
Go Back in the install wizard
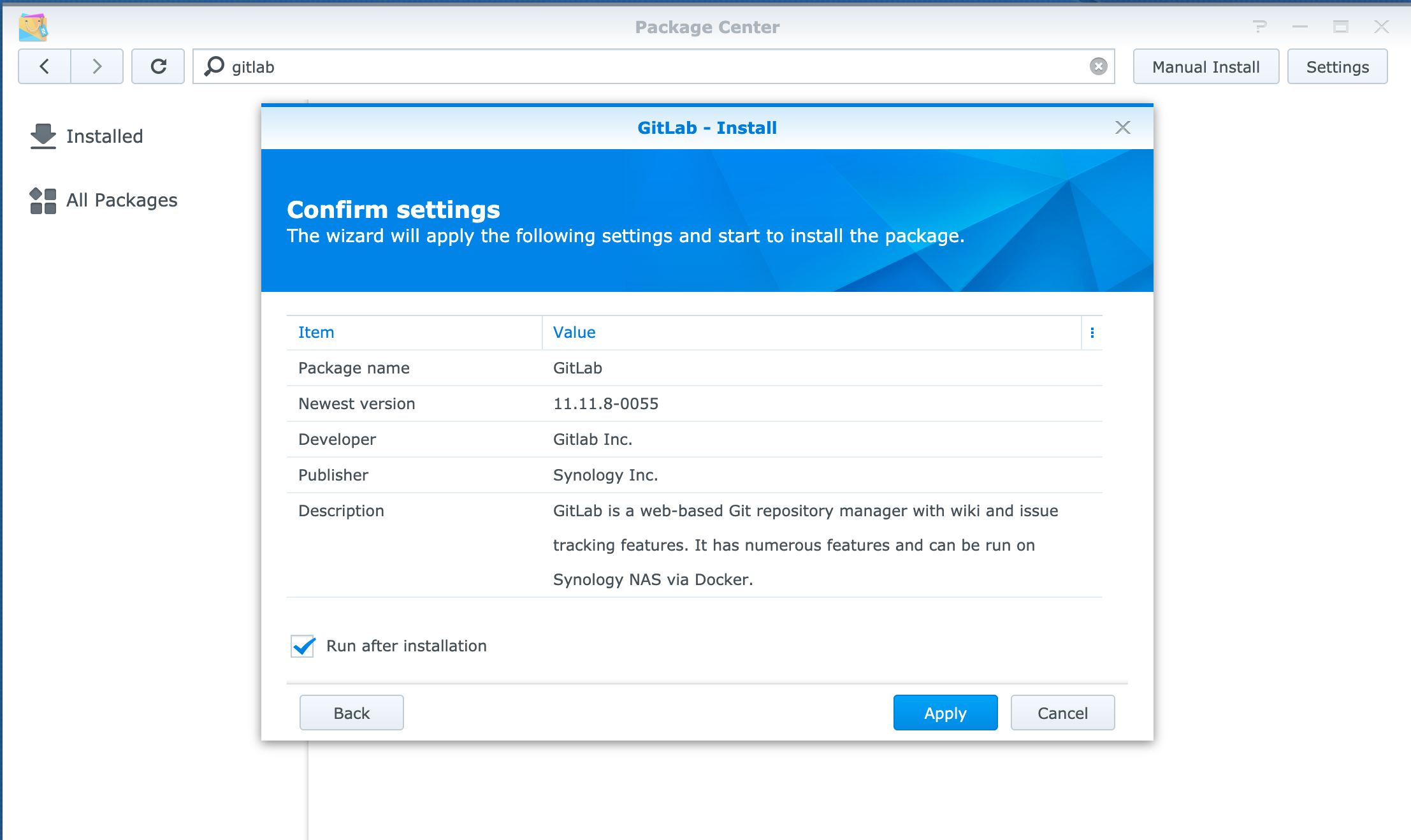tap(351, 713)
